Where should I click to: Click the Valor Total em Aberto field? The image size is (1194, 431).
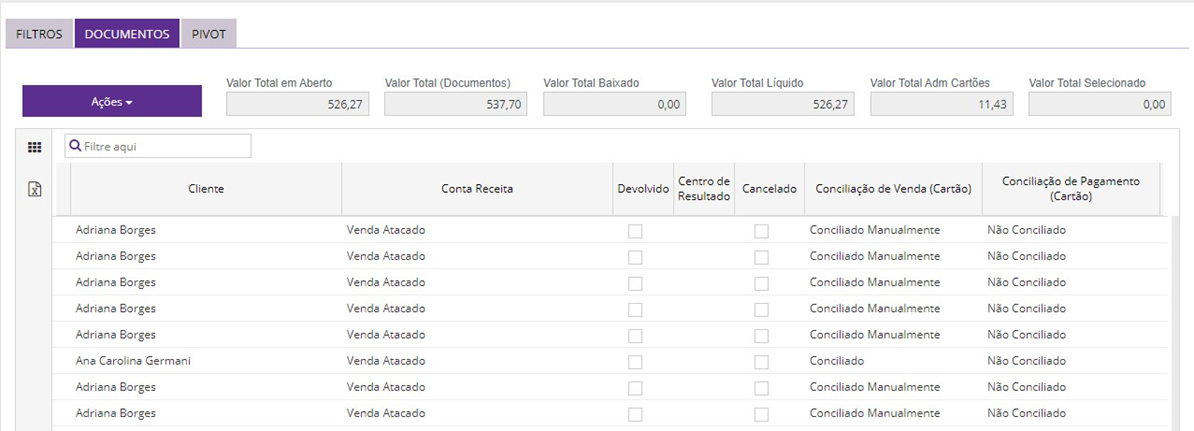[x=297, y=104]
